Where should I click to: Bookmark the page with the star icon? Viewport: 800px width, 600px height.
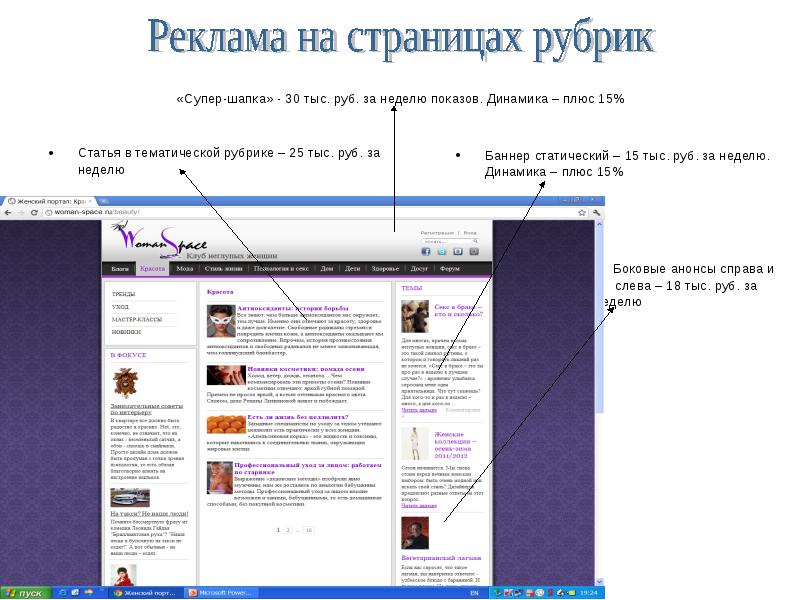pyautogui.click(x=583, y=213)
